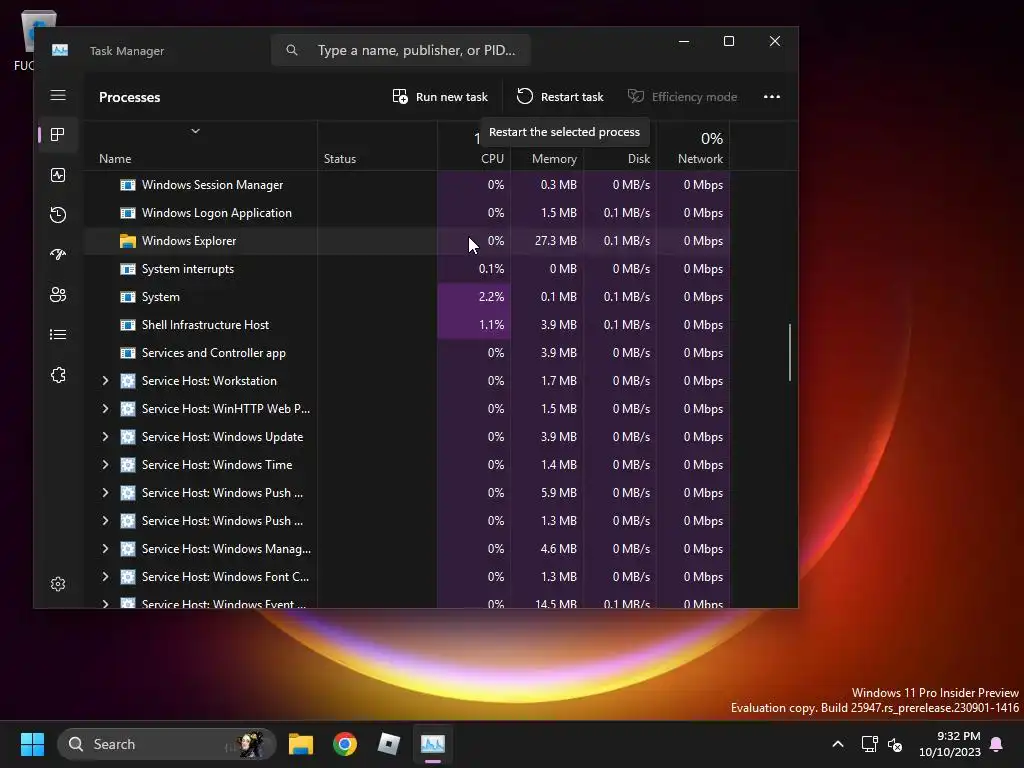Open the Windows Start menu

(33, 744)
